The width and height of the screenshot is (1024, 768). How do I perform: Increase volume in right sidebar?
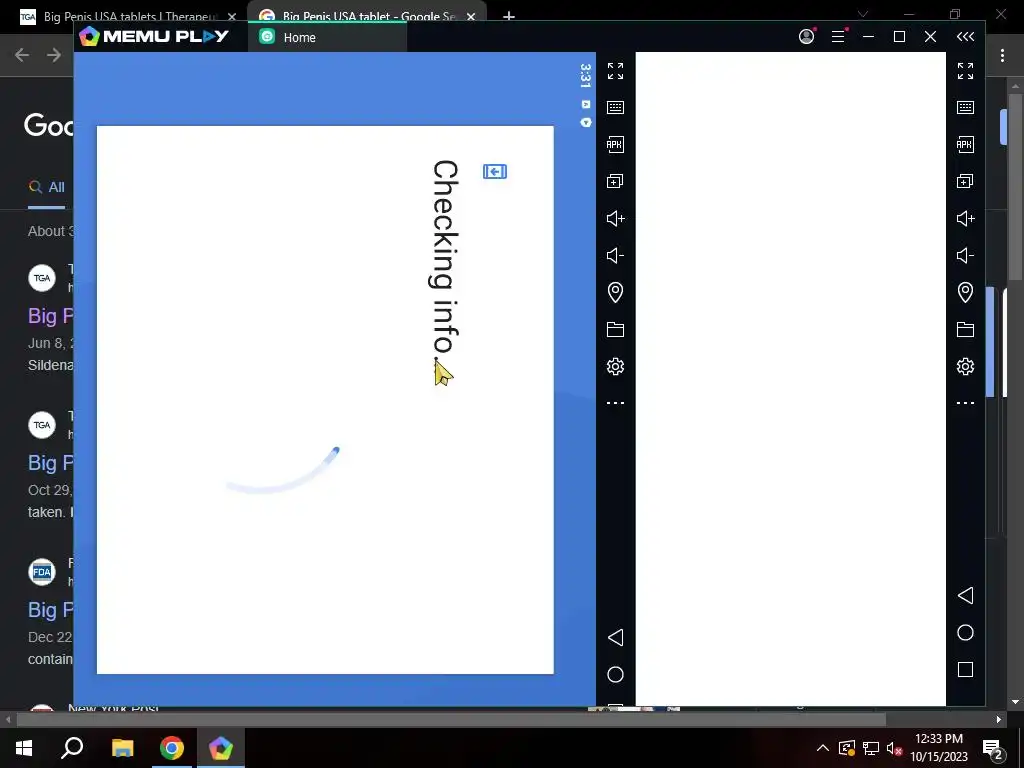965,218
